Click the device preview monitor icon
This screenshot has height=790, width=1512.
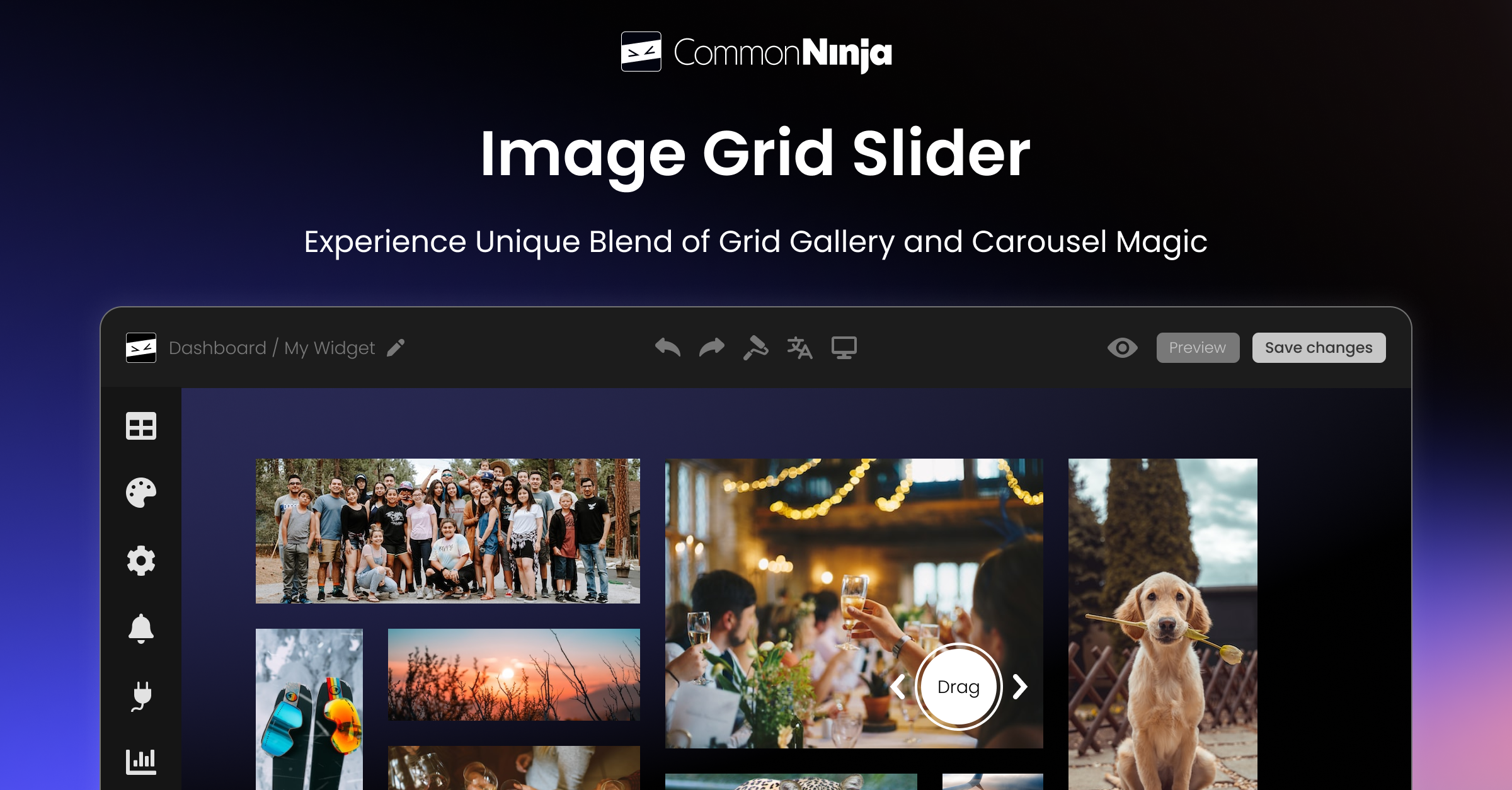(845, 347)
